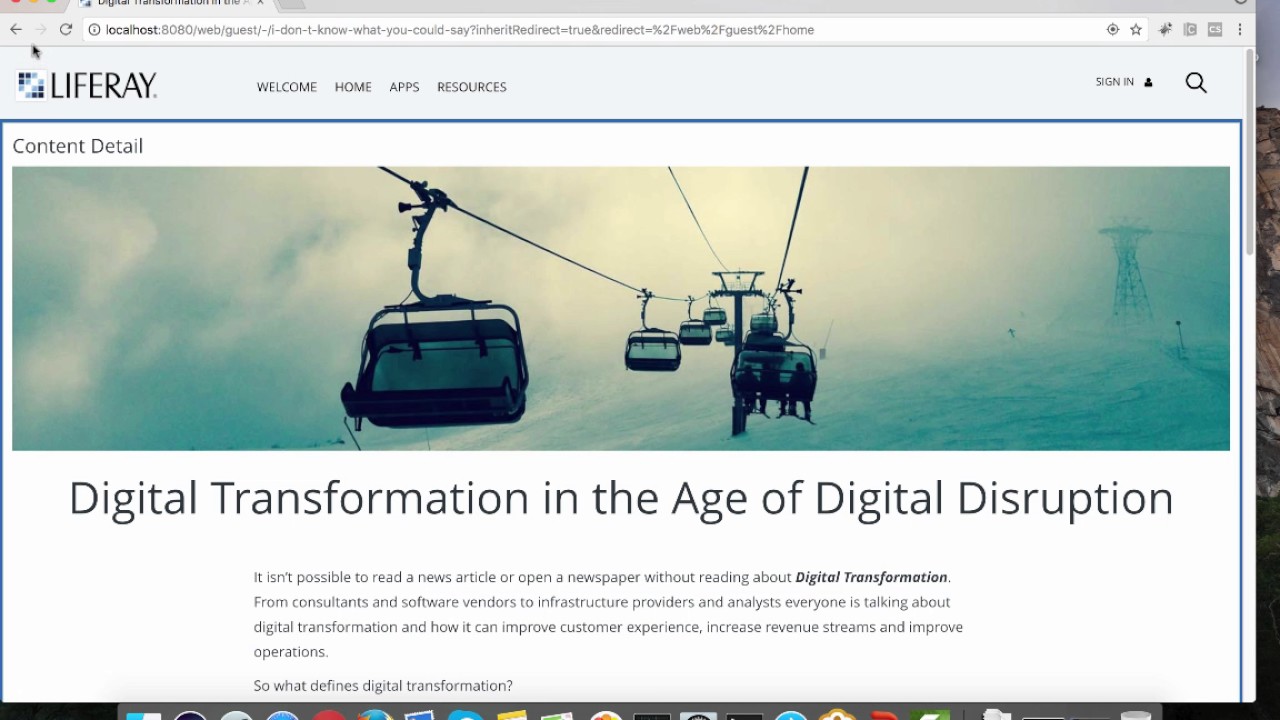Click the Sign In link
Viewport: 1280px width, 720px height.
coord(1114,82)
